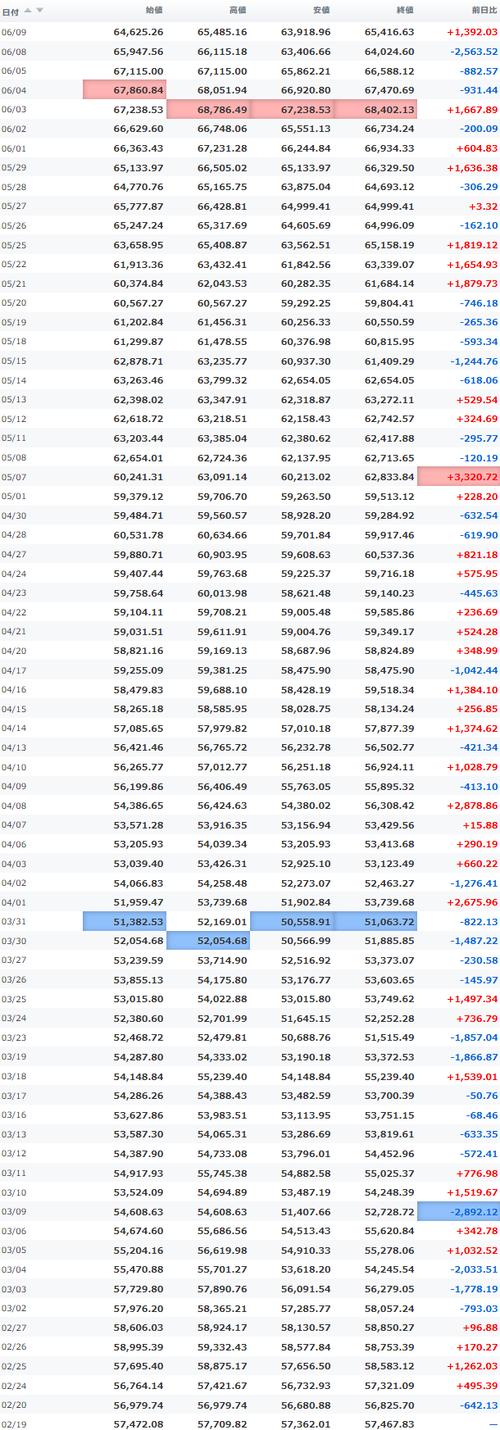The image size is (500, 1430).
Task: Click the 前日比 column header
Action: (x=484, y=10)
